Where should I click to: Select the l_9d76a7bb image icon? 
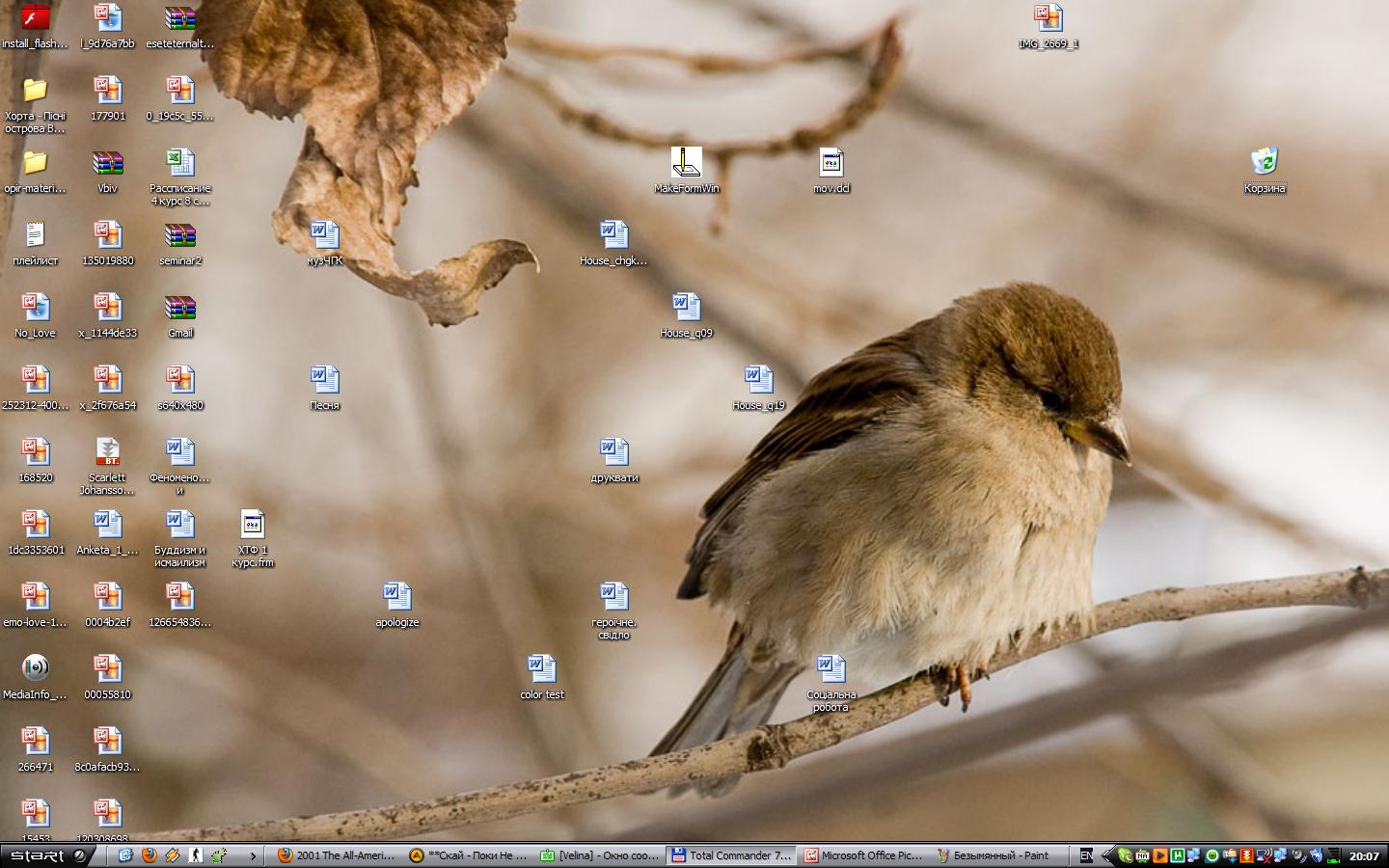[108, 26]
